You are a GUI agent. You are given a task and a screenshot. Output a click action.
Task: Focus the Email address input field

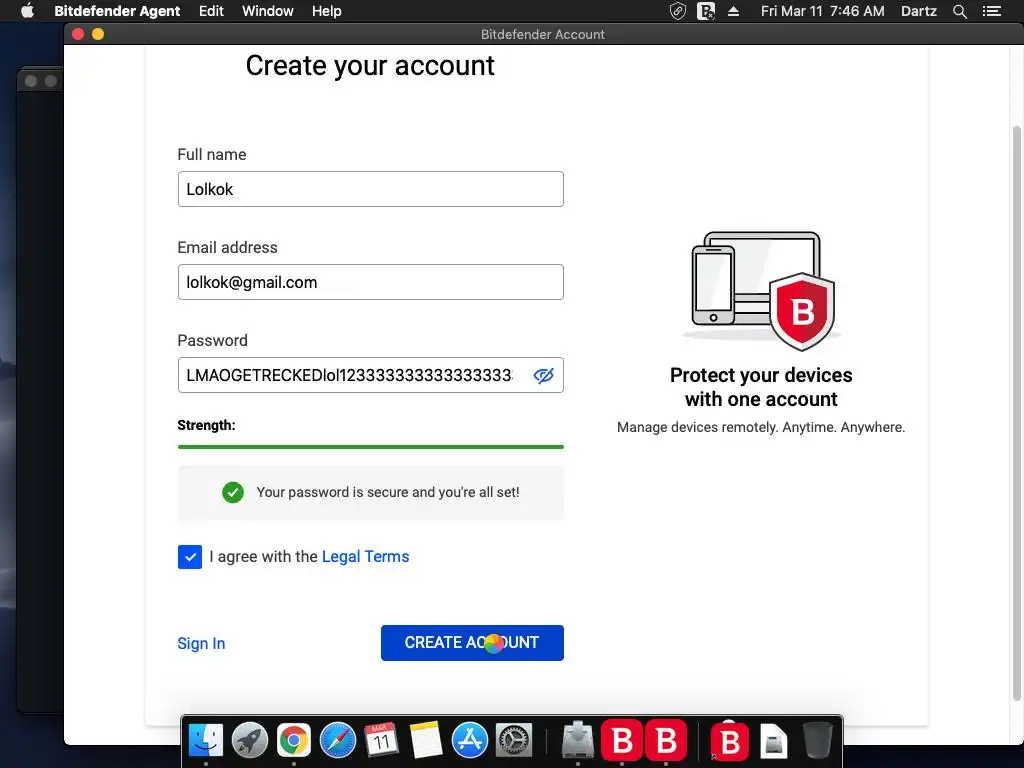coord(370,282)
